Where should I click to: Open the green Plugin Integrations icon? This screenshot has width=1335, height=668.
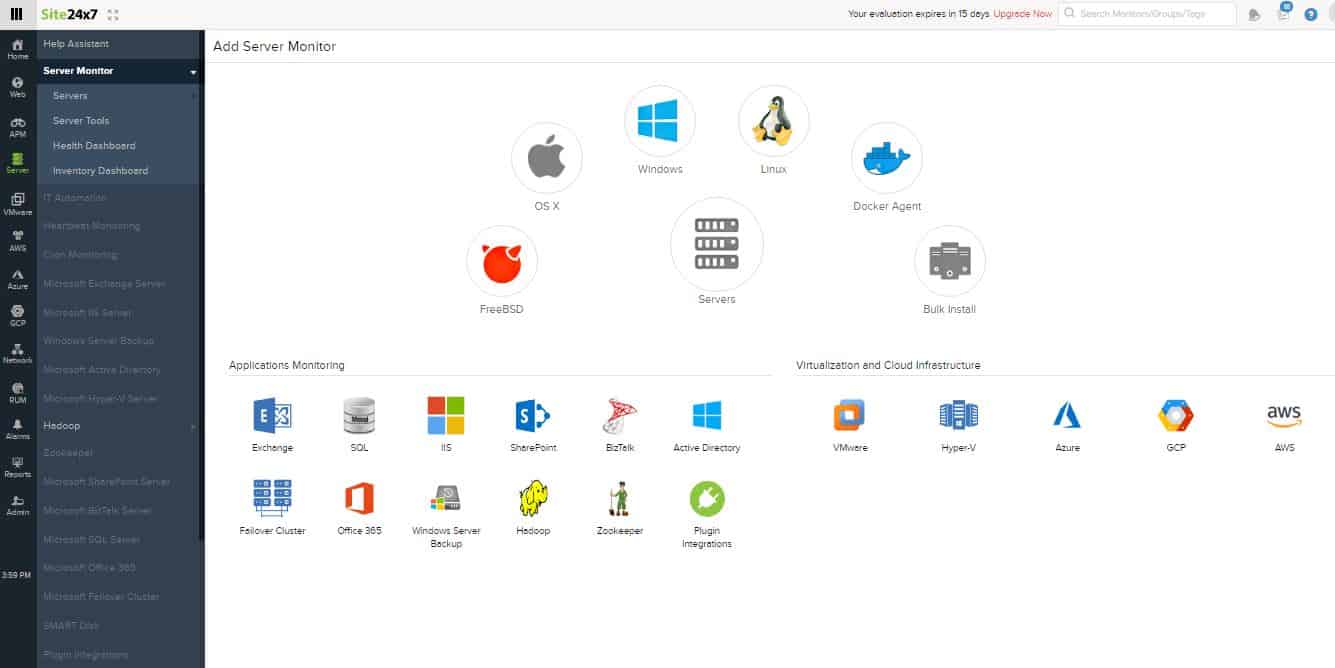(707, 498)
